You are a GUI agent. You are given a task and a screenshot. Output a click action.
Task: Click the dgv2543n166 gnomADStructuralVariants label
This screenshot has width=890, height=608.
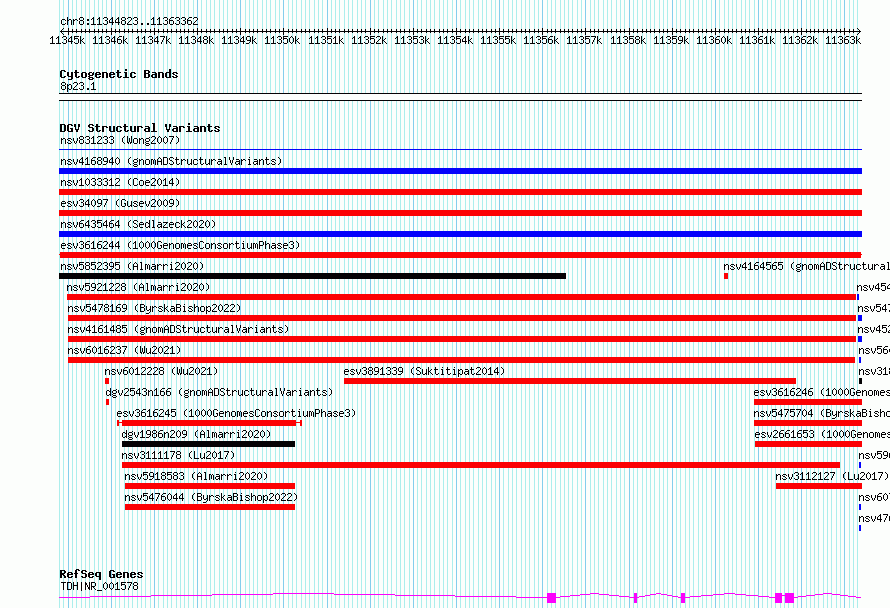click(219, 392)
